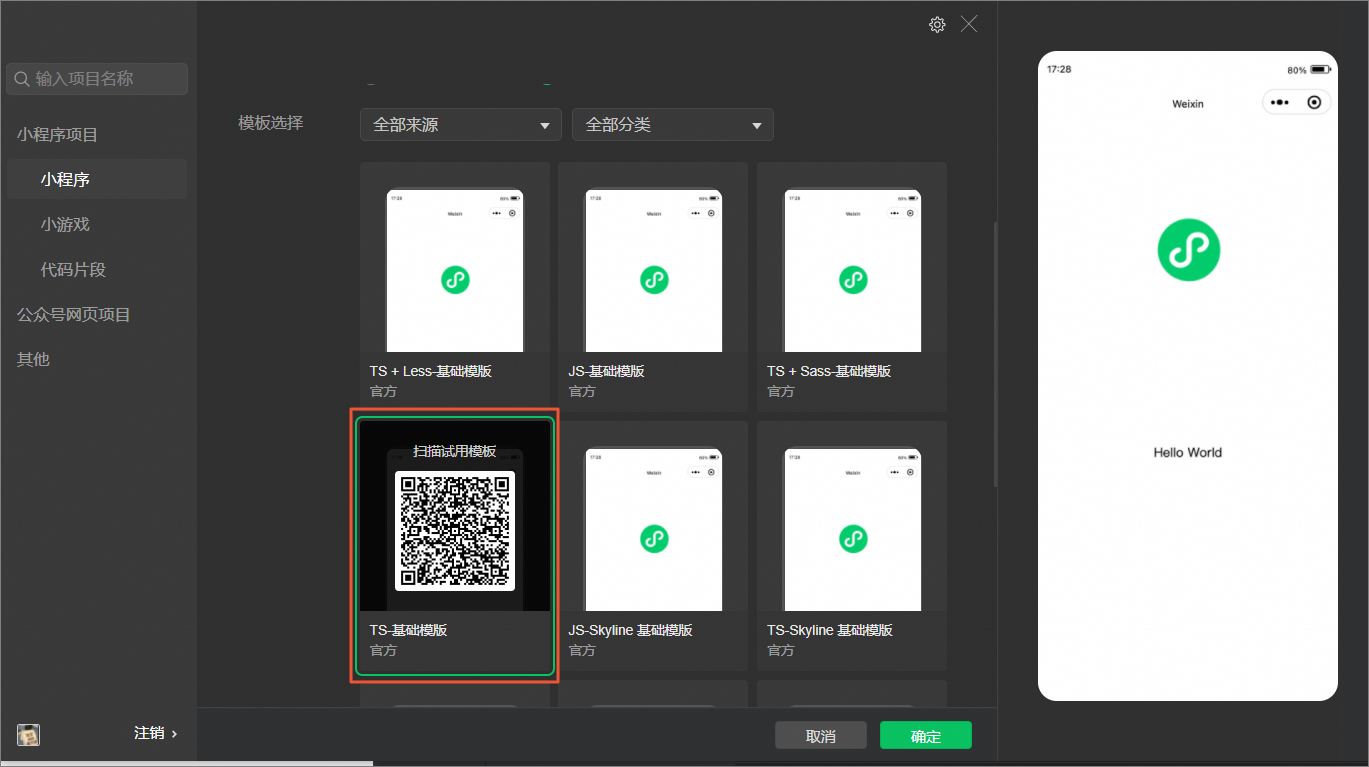Choose the JS-基础模版 template
The height and width of the screenshot is (767, 1369).
[x=653, y=287]
